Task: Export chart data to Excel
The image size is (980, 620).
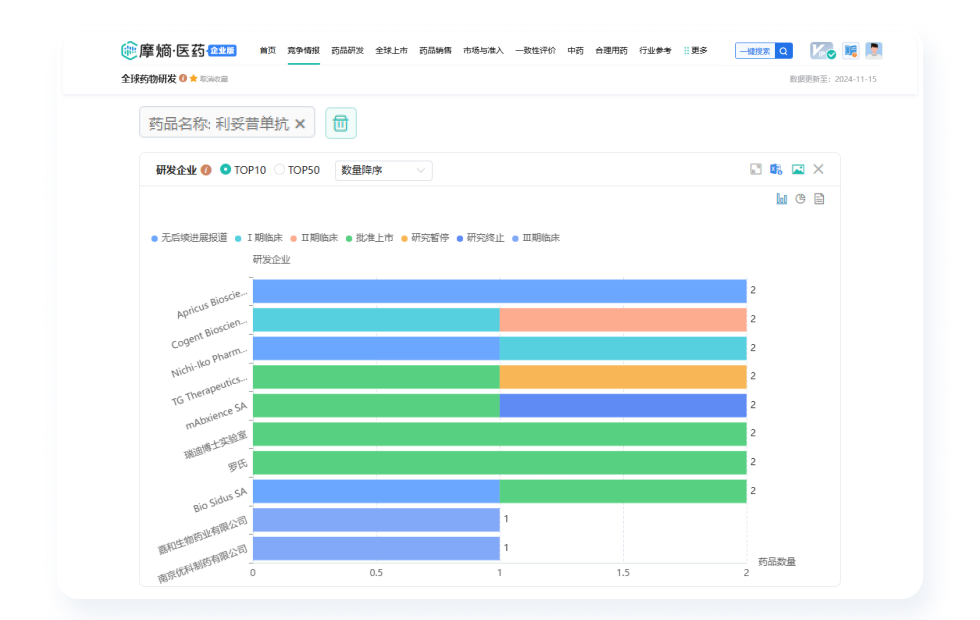Action: tap(776, 169)
